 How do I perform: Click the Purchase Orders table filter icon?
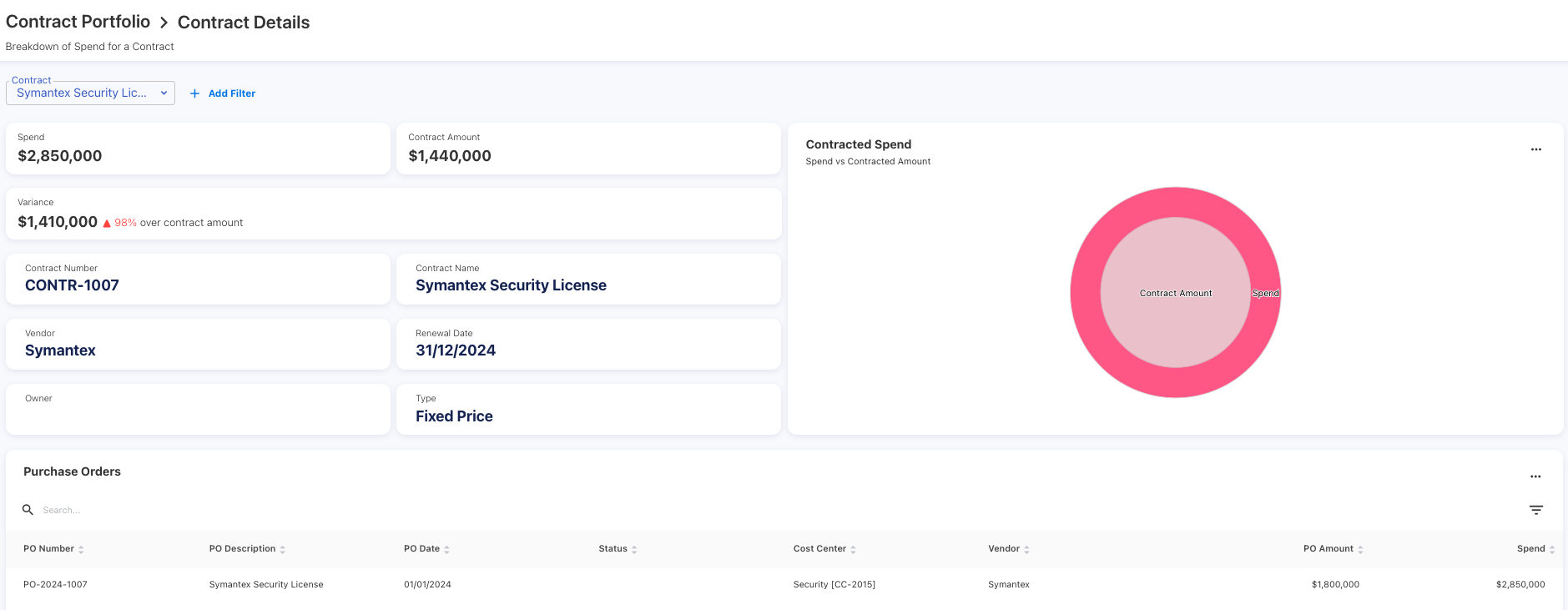tap(1535, 510)
